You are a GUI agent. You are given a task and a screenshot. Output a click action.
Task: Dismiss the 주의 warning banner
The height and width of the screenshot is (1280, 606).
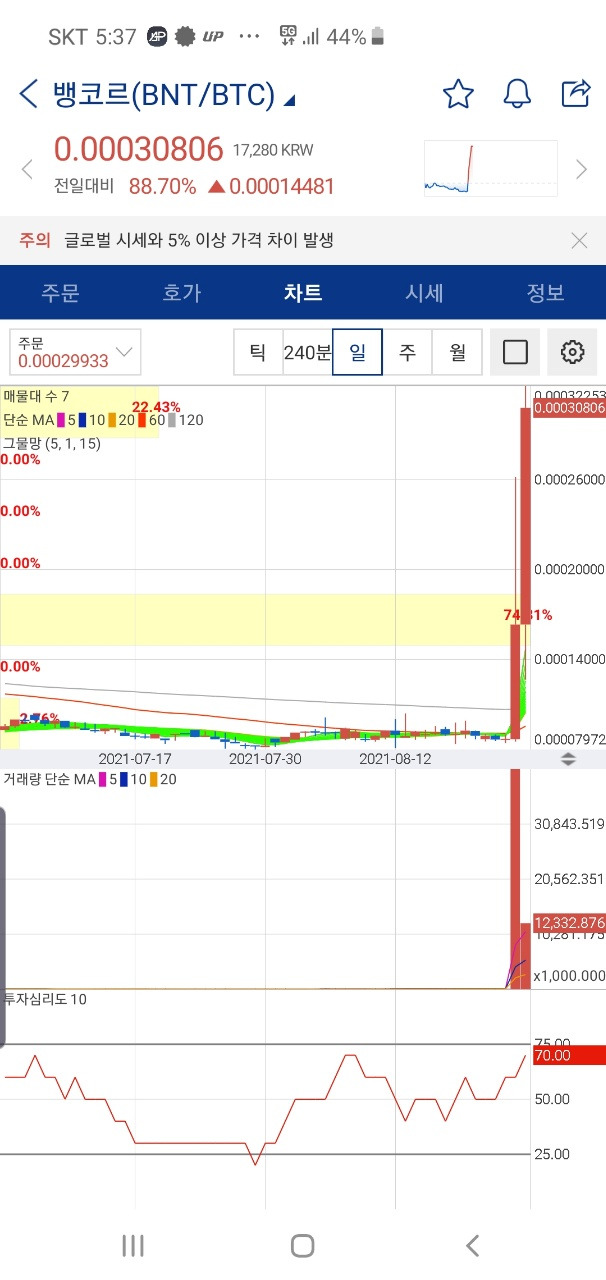(579, 240)
